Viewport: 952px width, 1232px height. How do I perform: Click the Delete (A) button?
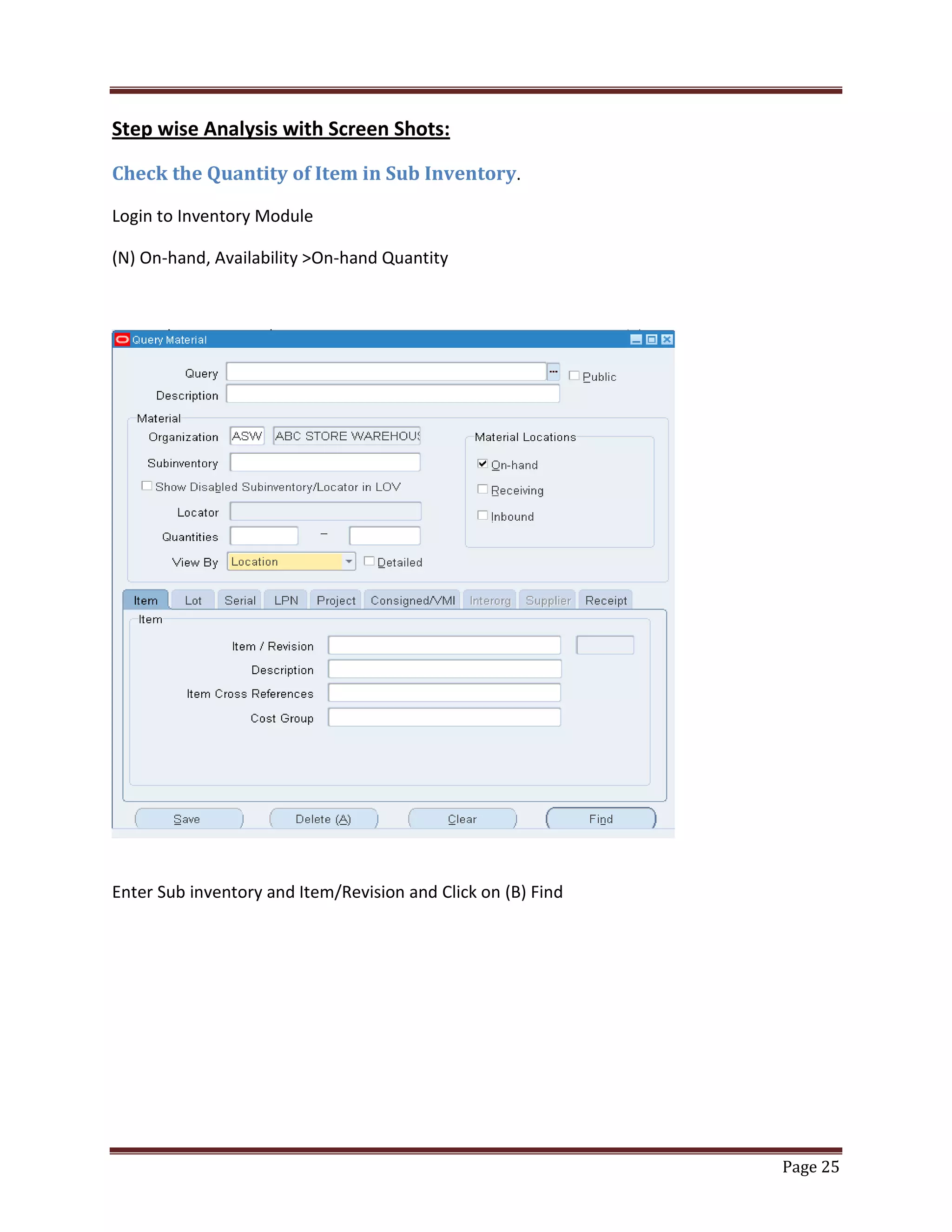click(324, 819)
